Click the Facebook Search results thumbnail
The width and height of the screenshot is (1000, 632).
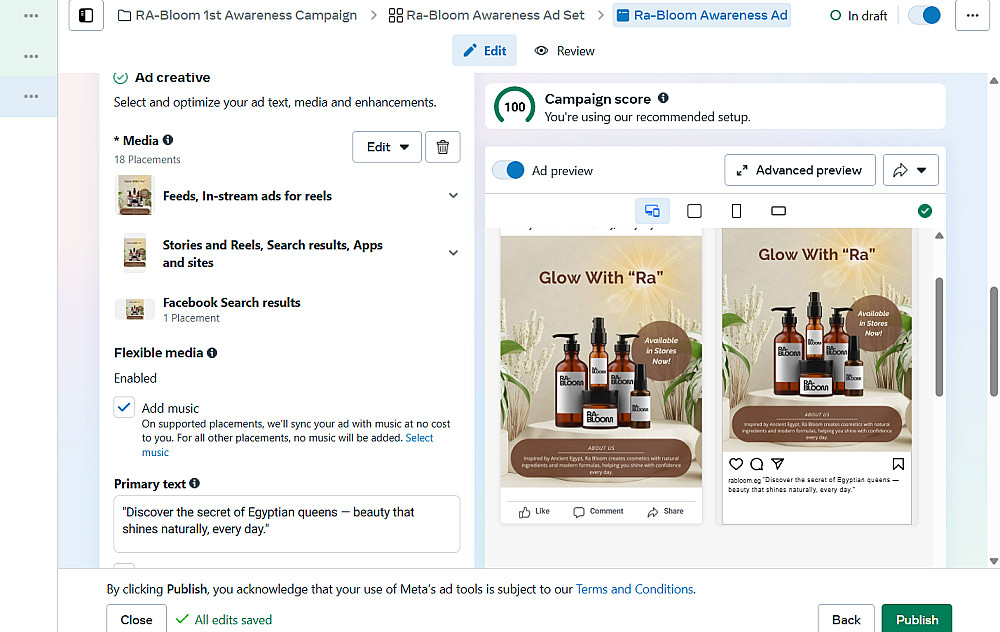tap(135, 309)
